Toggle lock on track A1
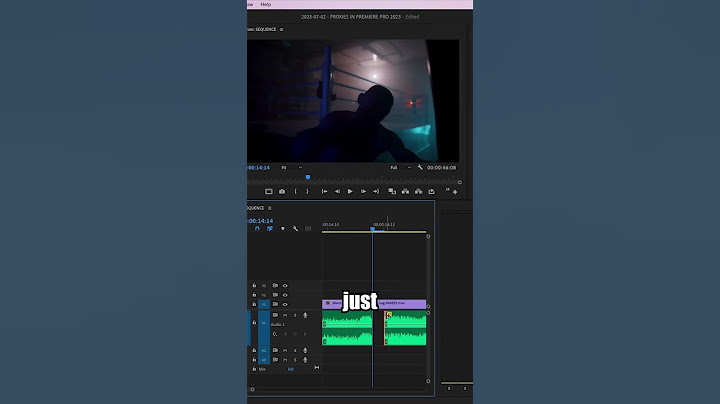Image resolution: width=720 pixels, height=404 pixels. pyautogui.click(x=254, y=323)
